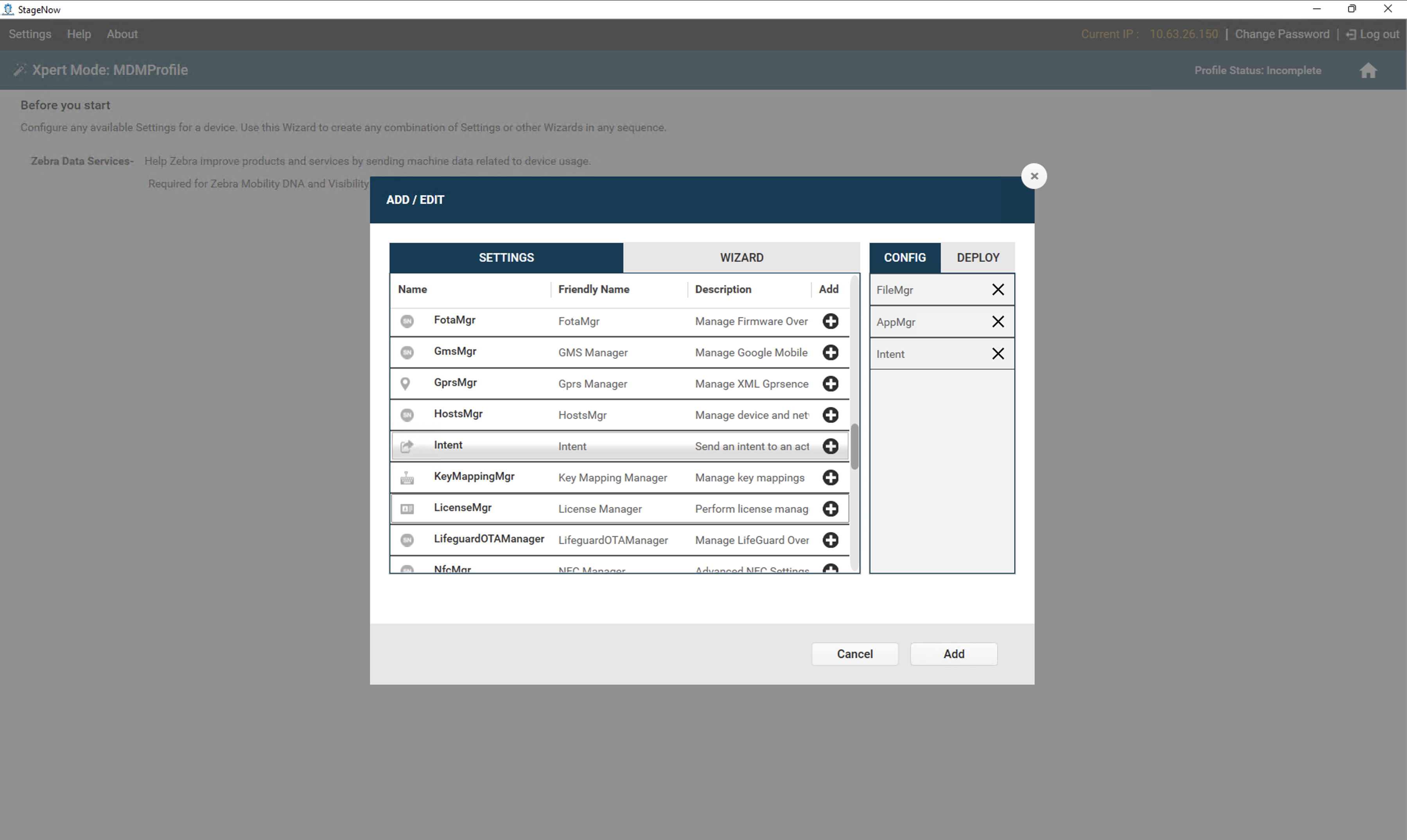Add GmsMgr using its plus icon
This screenshot has width=1407, height=840.
830,352
